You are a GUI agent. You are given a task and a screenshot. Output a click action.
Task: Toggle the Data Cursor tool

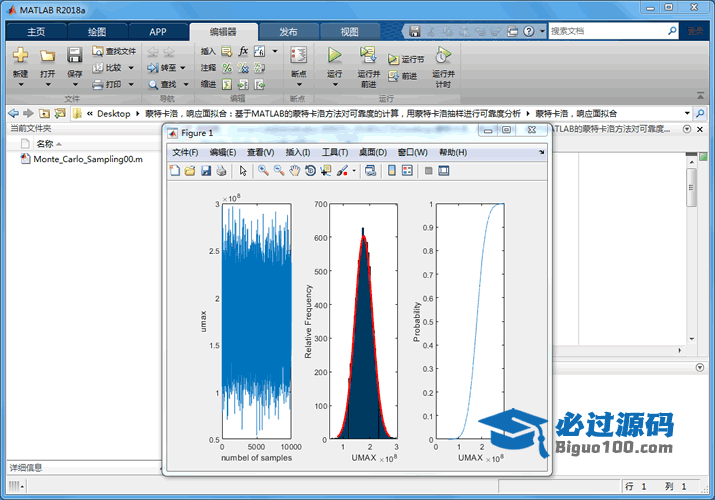tap(326, 171)
